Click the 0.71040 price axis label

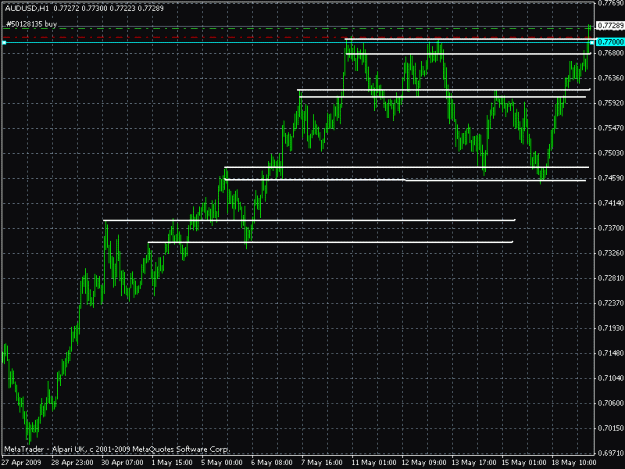tap(610, 378)
